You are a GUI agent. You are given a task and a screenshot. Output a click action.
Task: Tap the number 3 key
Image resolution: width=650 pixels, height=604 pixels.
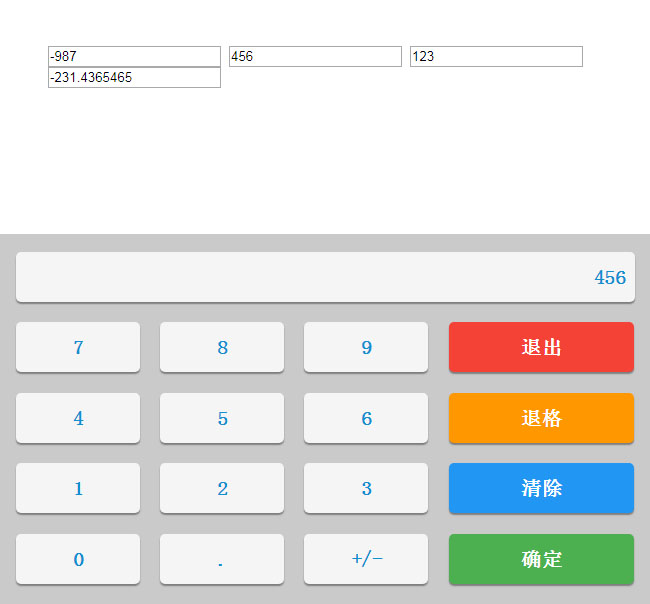366,488
